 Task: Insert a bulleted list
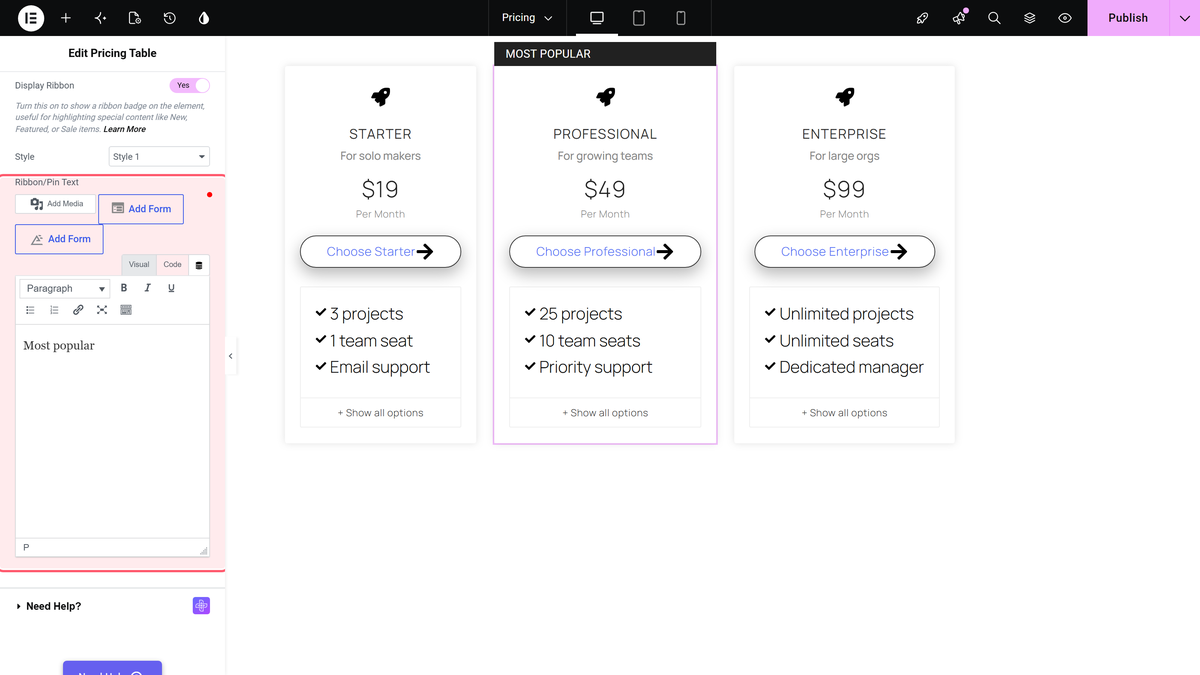point(31,310)
